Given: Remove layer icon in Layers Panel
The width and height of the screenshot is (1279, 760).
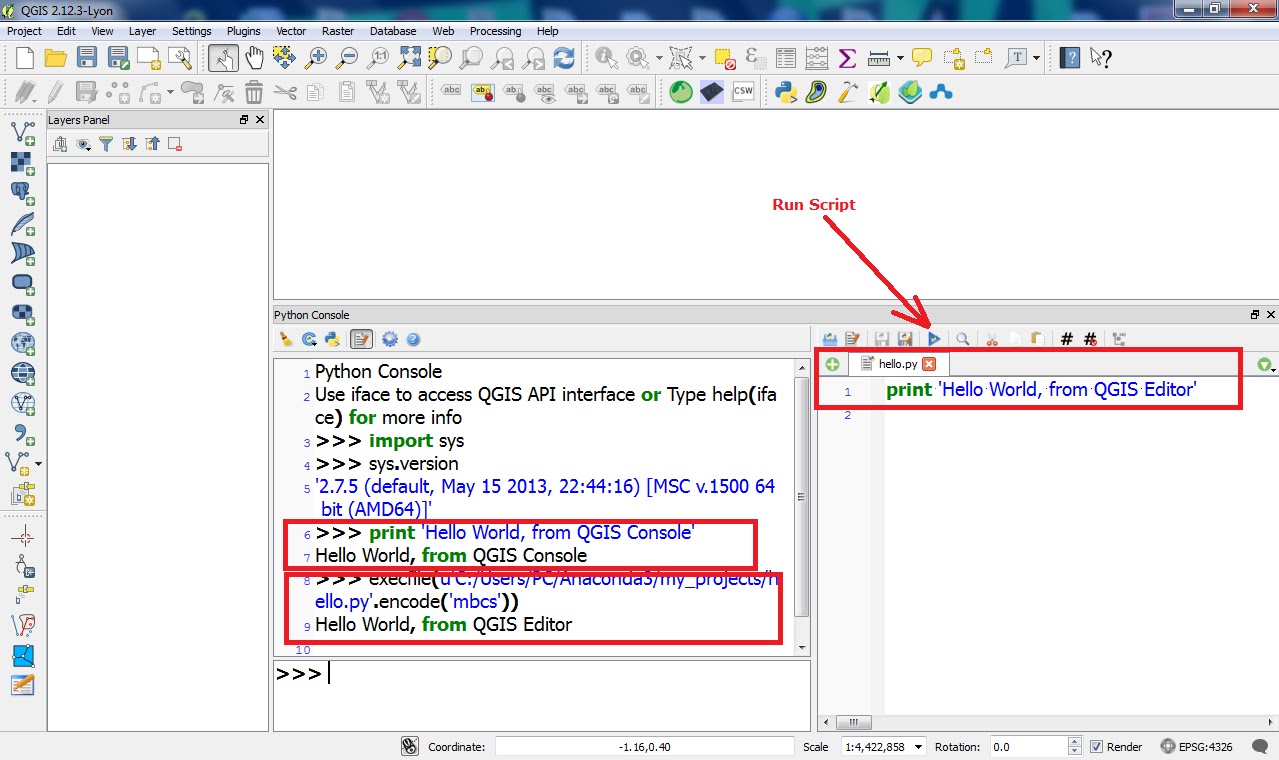Looking at the screenshot, I should click(x=175, y=145).
